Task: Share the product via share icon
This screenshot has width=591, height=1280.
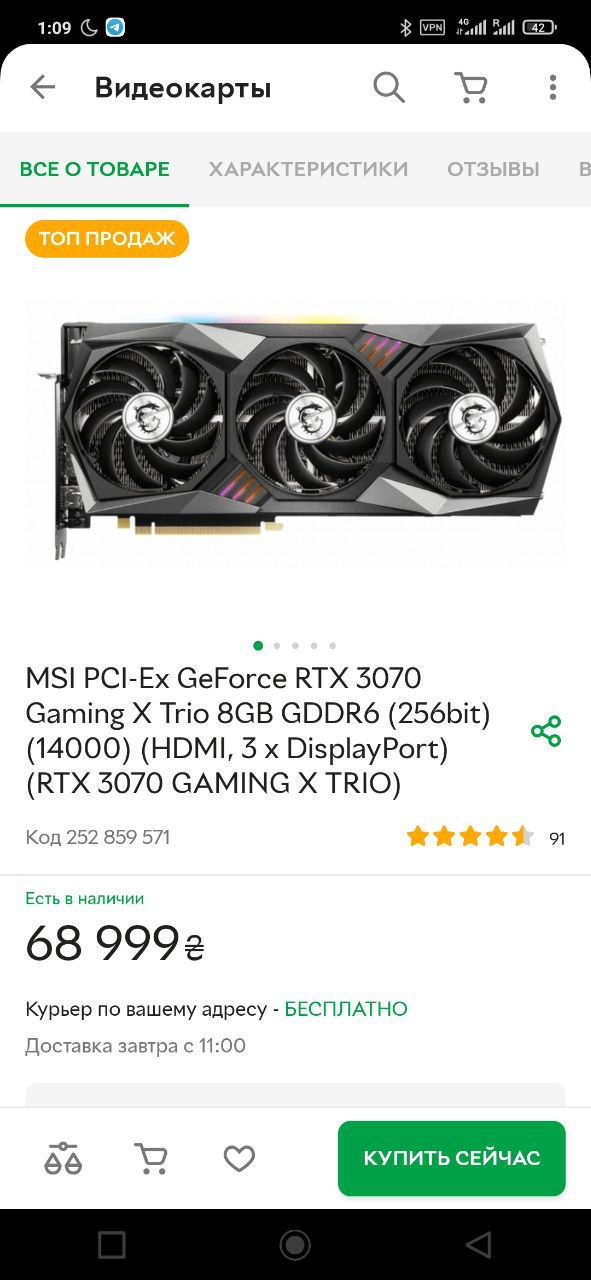Action: (x=546, y=731)
